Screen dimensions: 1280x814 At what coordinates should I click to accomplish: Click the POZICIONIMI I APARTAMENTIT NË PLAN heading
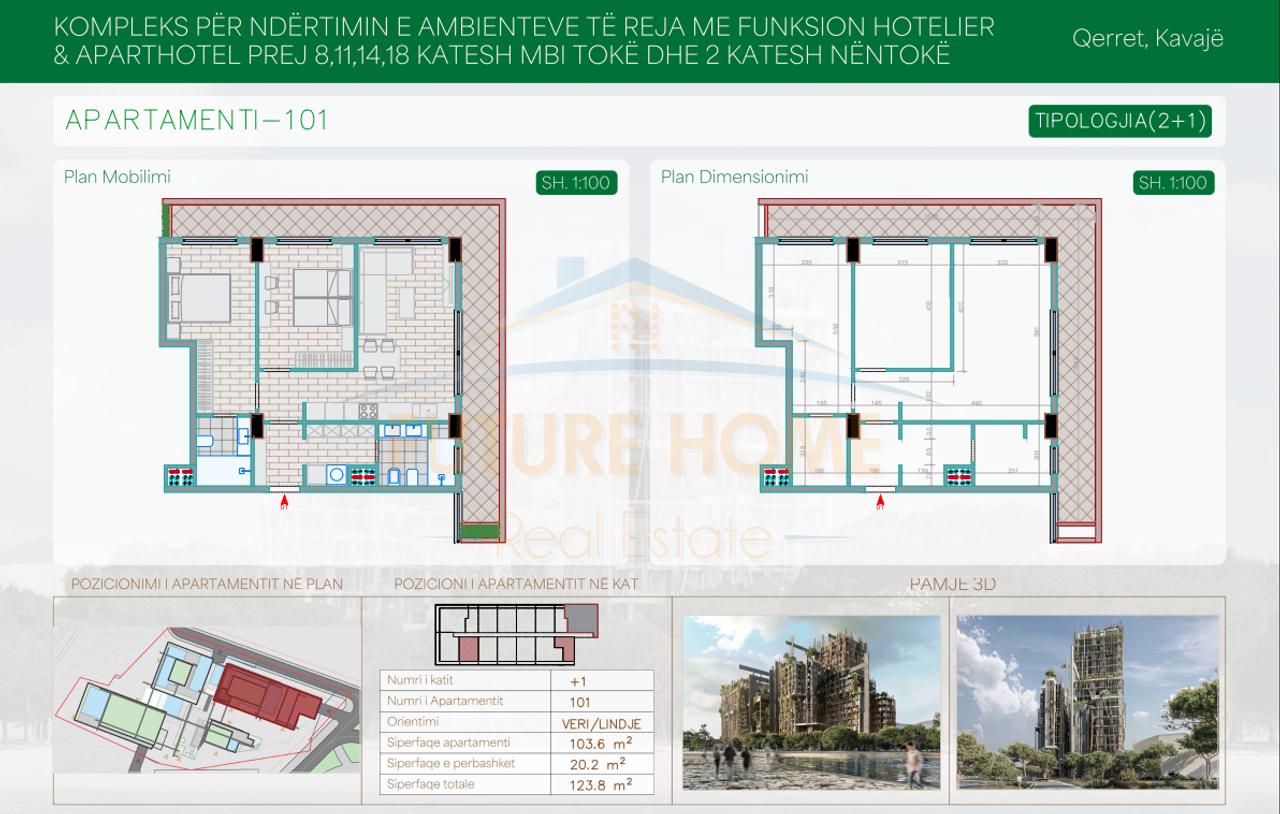pyautogui.click(x=207, y=584)
